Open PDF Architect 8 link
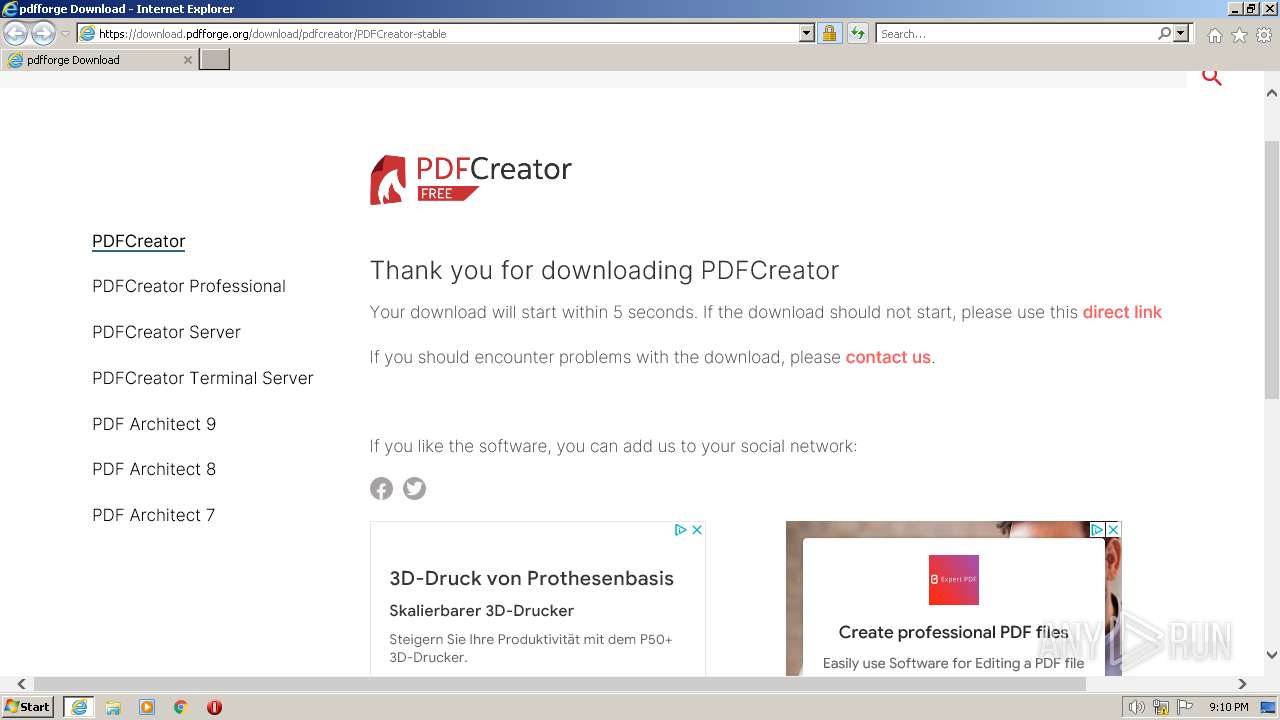This screenshot has height=720, width=1280. [x=154, y=469]
